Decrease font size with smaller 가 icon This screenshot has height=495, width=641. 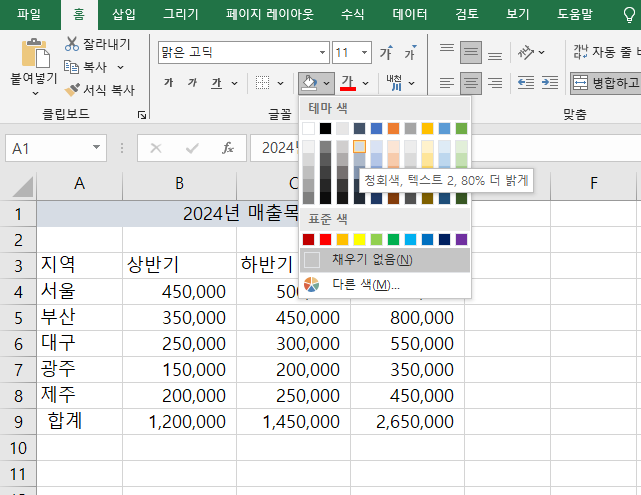pos(410,52)
